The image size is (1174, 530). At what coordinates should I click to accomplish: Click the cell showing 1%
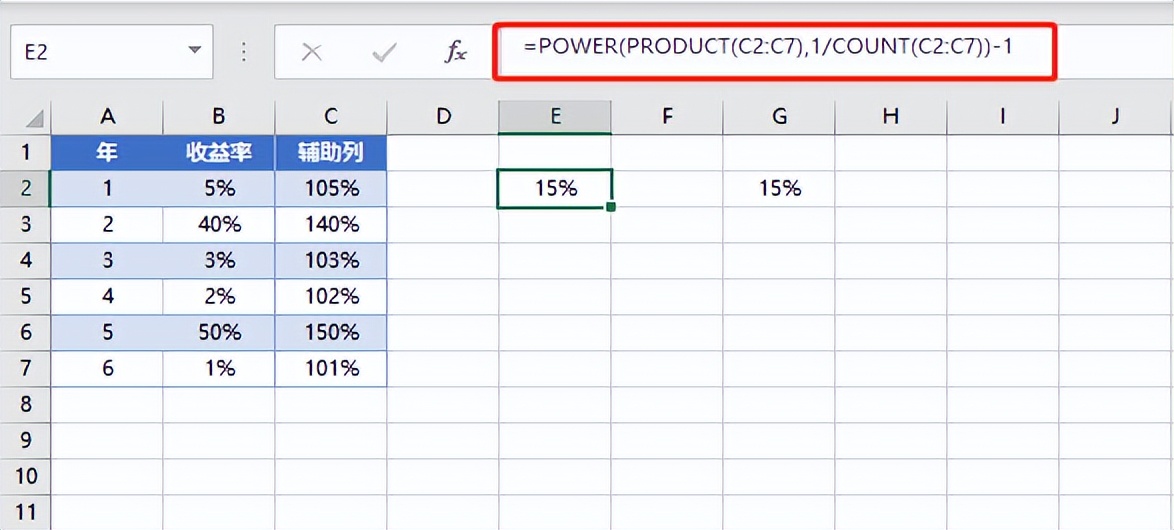pos(219,368)
